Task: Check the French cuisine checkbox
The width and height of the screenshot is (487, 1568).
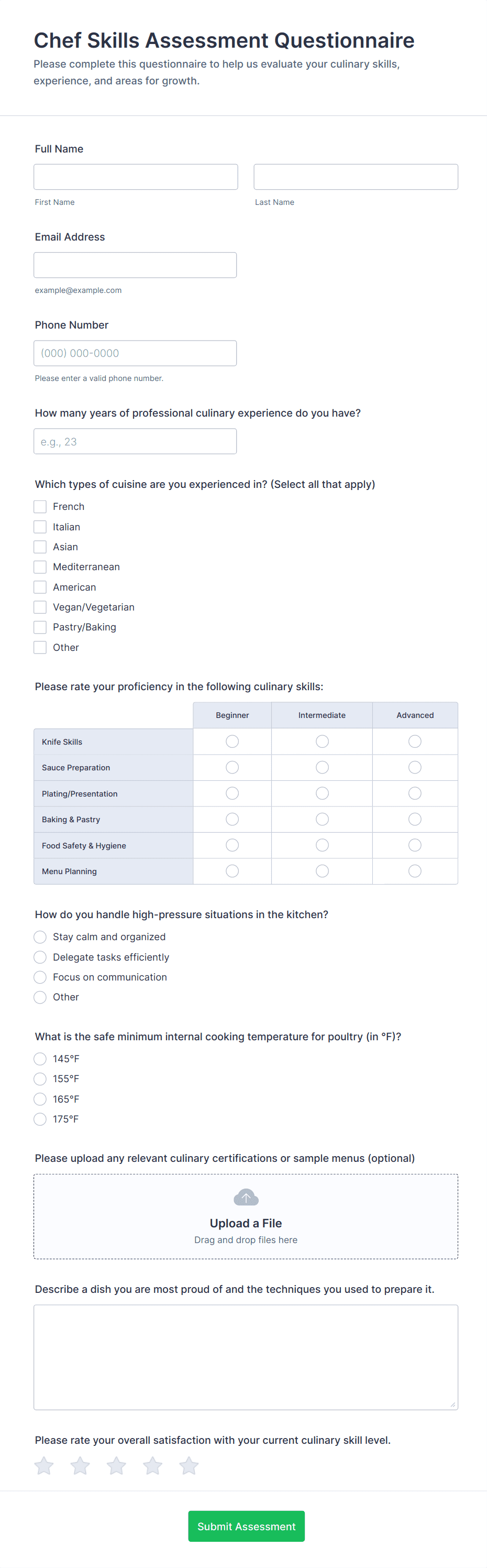Action: [x=40, y=506]
